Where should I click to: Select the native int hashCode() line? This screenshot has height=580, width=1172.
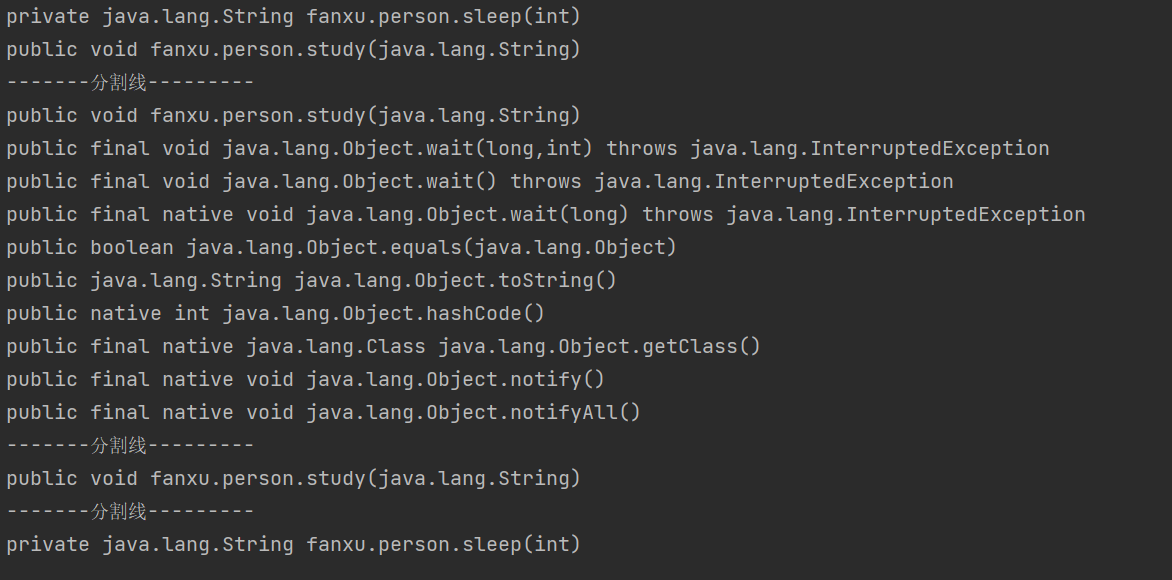pyautogui.click(x=276, y=313)
